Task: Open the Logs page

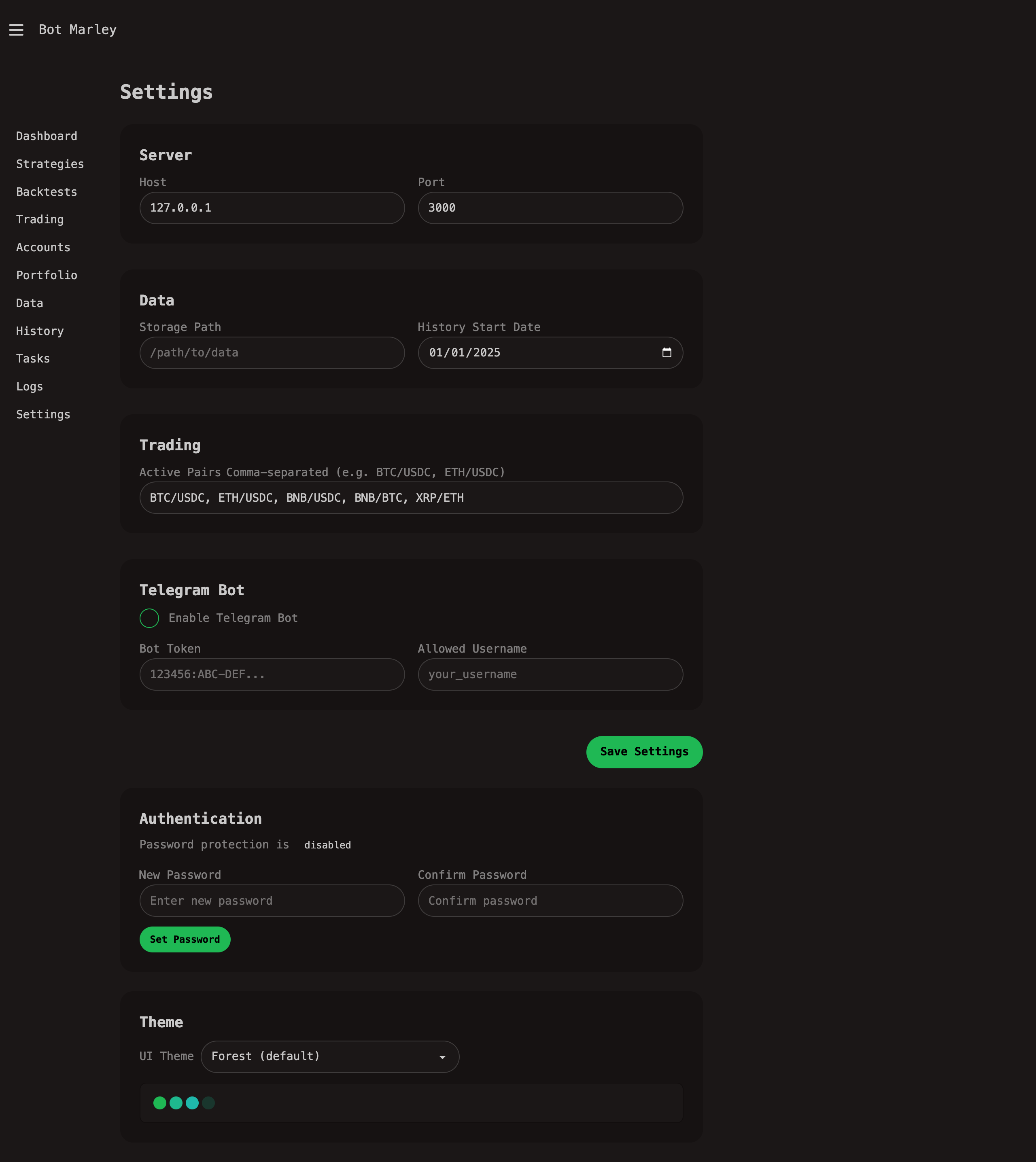Action: tap(30, 386)
